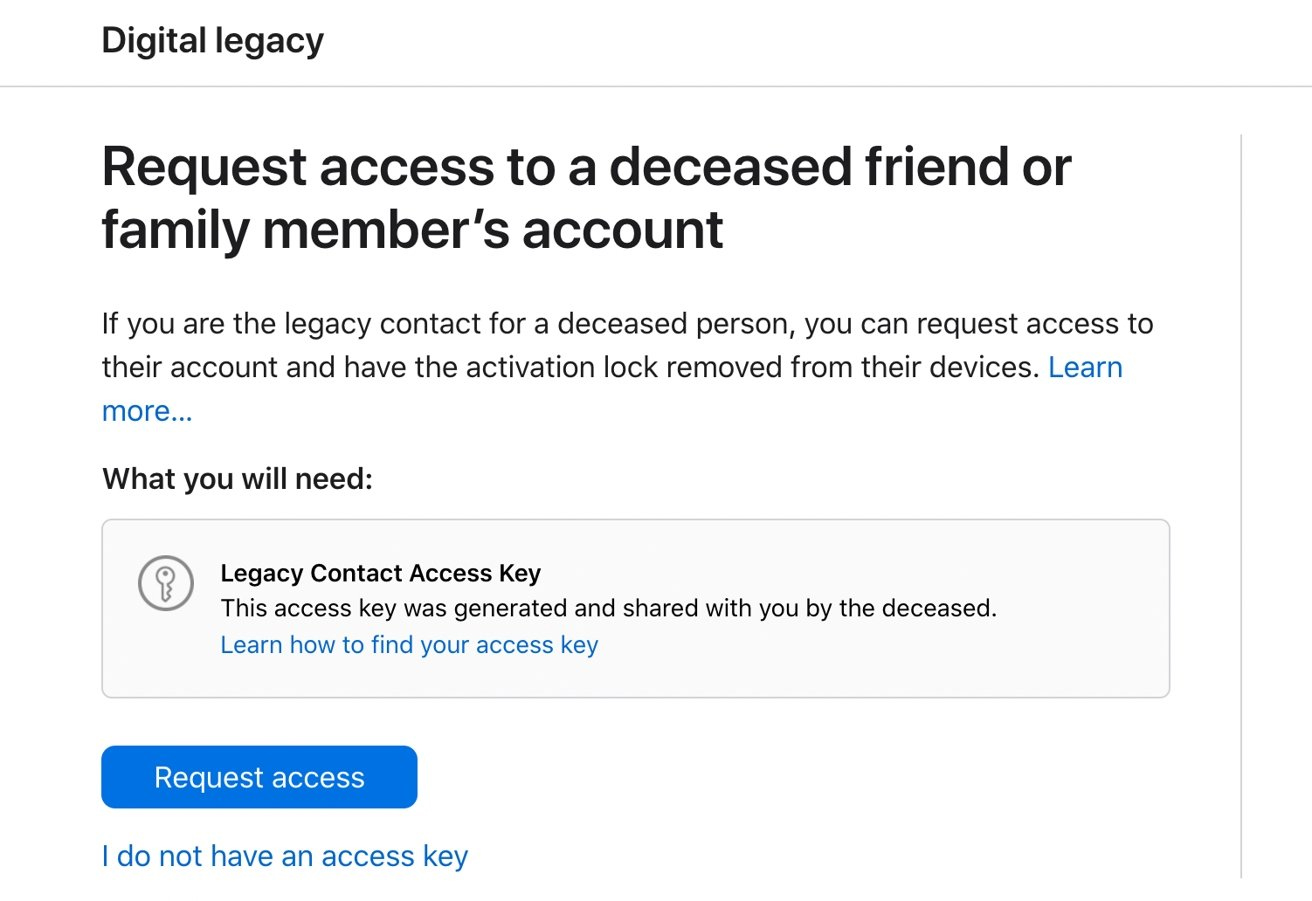
Task: Select the "Legacy Contact Access Key" title
Action: [380, 574]
